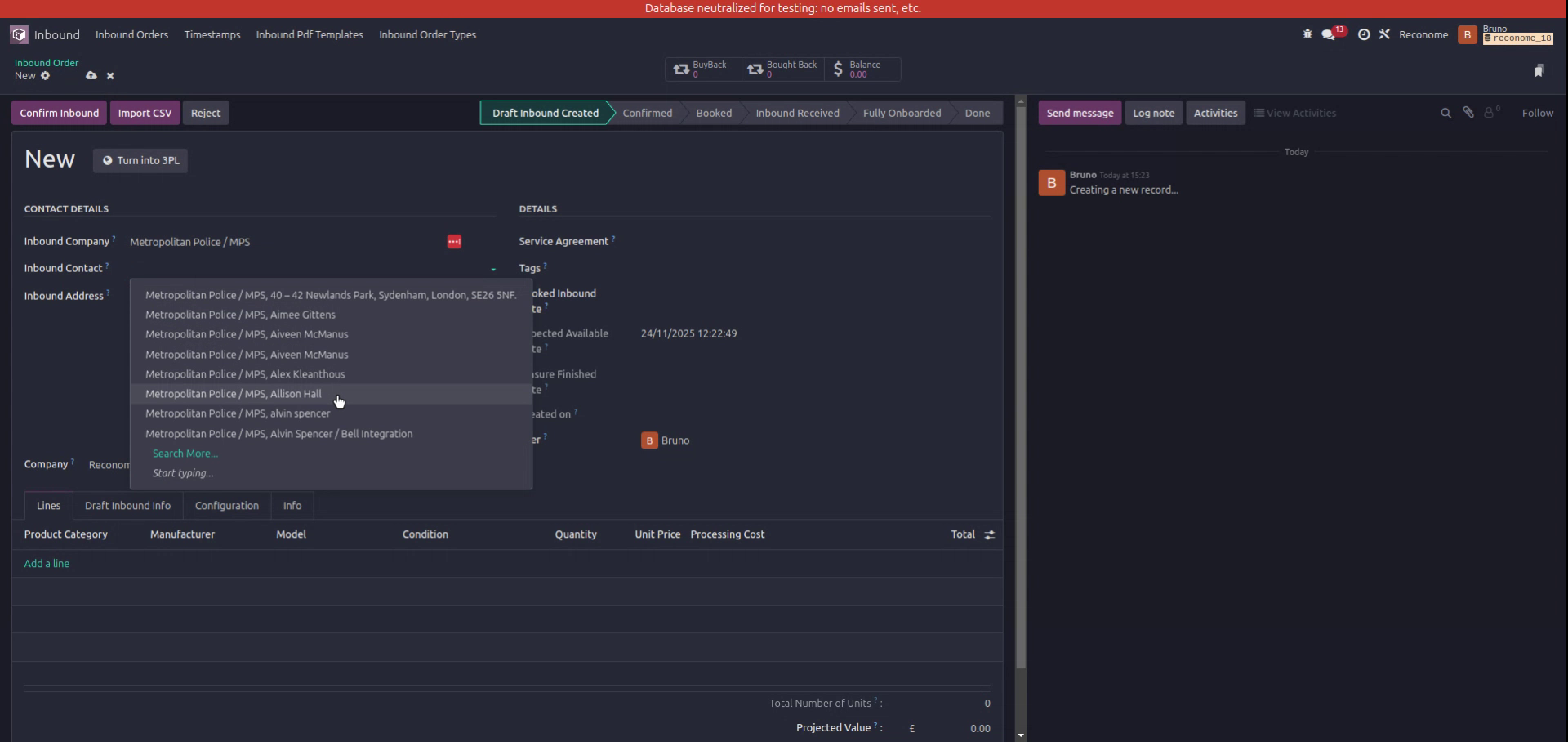1568x742 pixels.
Task: Discard changes with the X icon next to New
Action: pyautogui.click(x=110, y=75)
